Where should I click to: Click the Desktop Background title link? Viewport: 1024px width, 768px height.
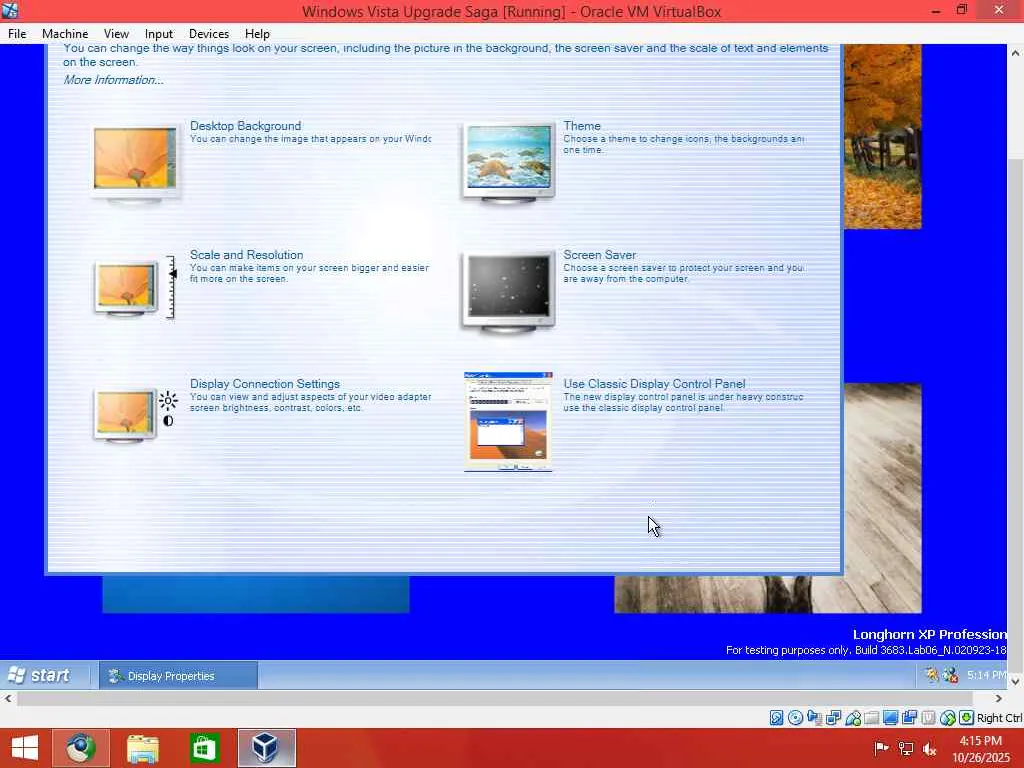click(x=246, y=125)
